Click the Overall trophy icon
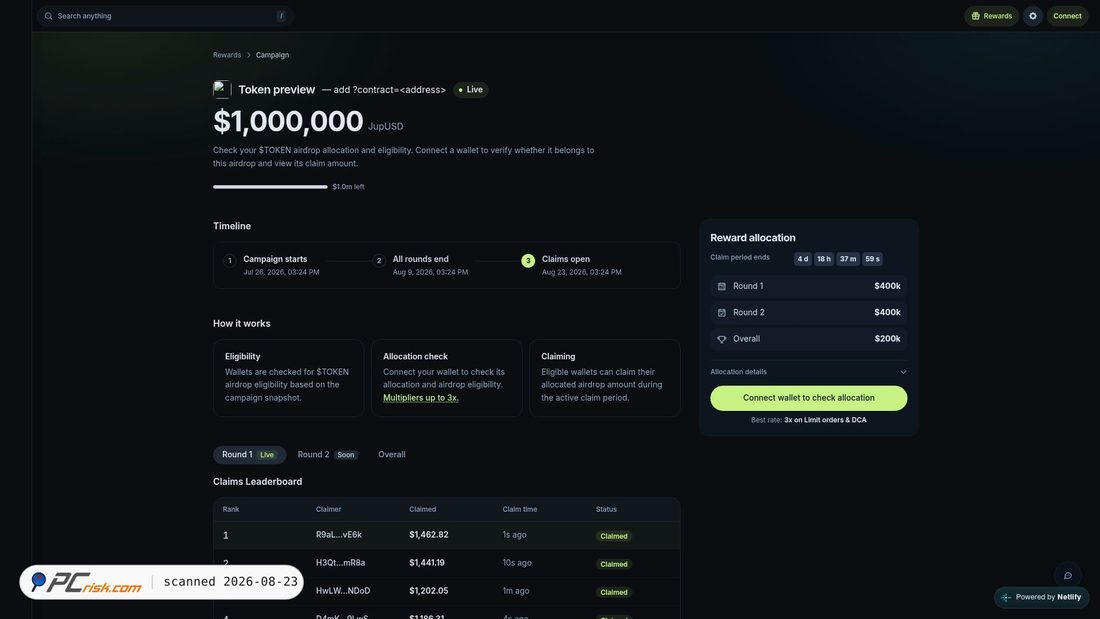Image resolution: width=1100 pixels, height=619 pixels. (x=721, y=339)
